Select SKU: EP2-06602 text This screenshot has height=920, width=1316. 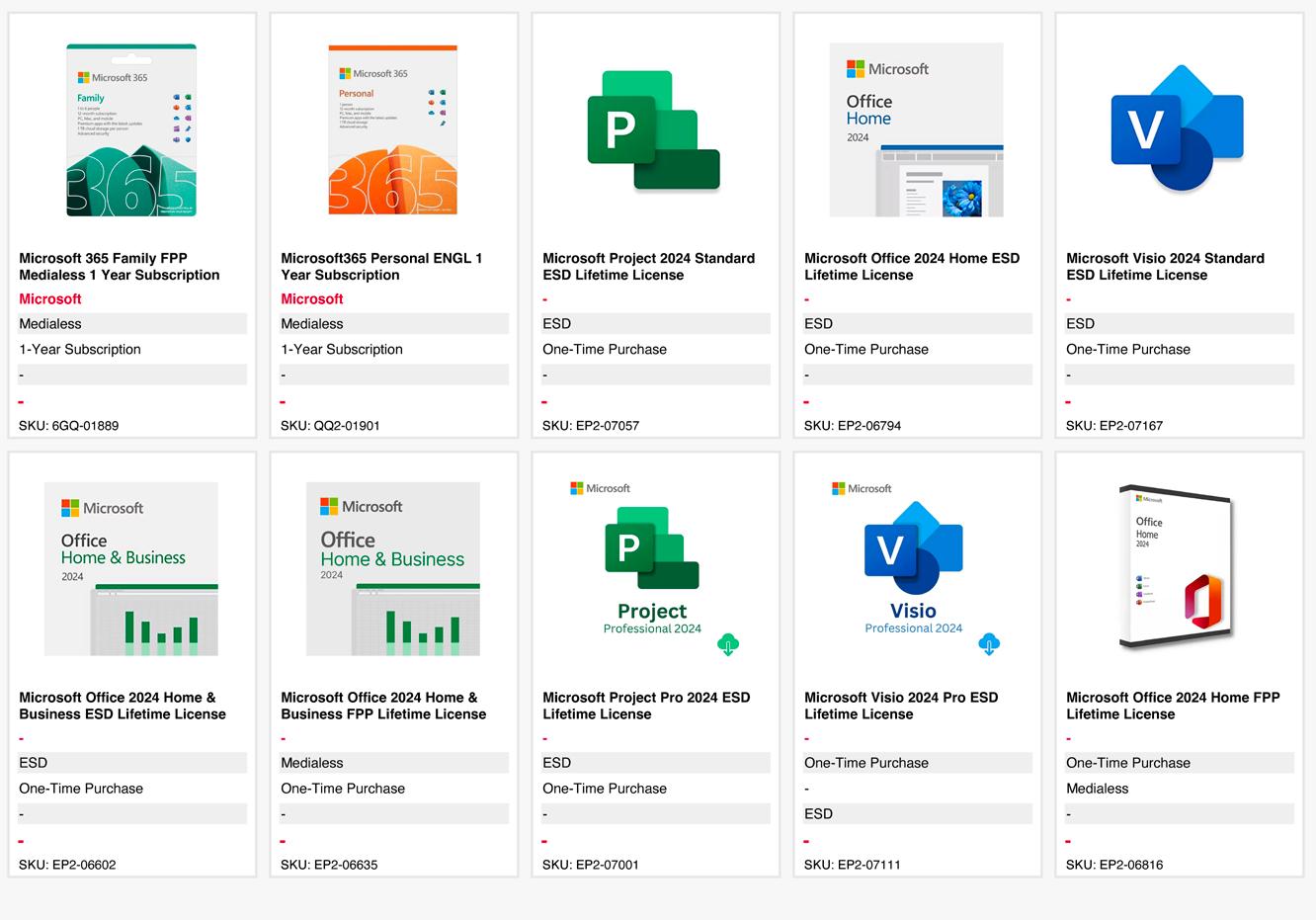tap(67, 865)
